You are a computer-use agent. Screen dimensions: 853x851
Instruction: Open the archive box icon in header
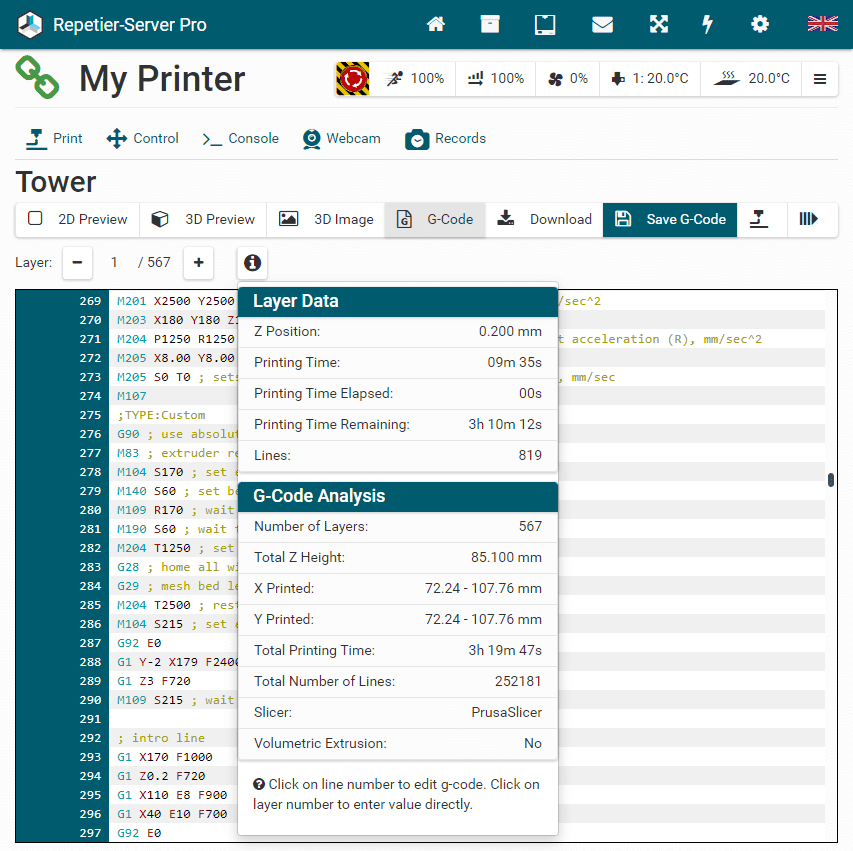[489, 25]
